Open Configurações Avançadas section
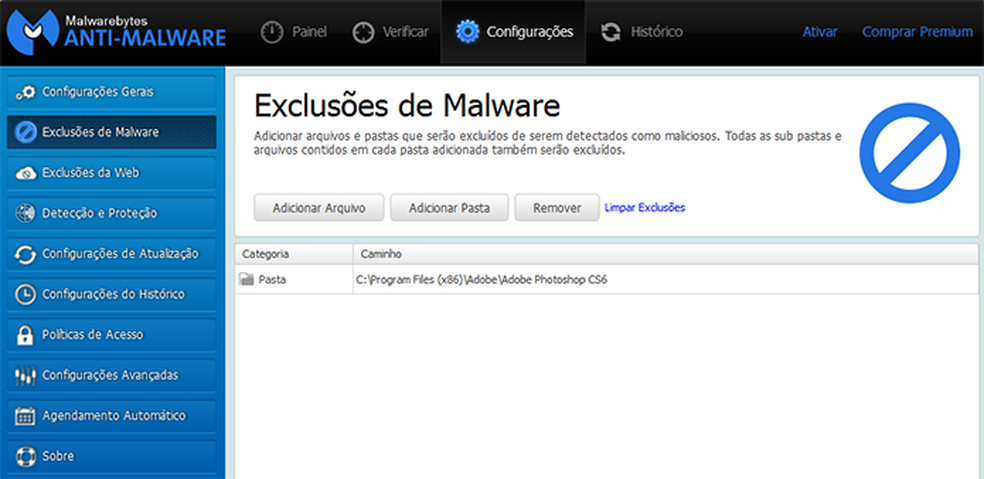Viewport: 984px width, 479px height. (112, 375)
